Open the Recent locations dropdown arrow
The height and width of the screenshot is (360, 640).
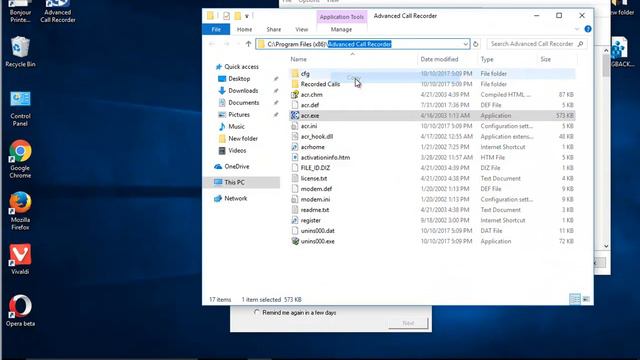[238, 44]
